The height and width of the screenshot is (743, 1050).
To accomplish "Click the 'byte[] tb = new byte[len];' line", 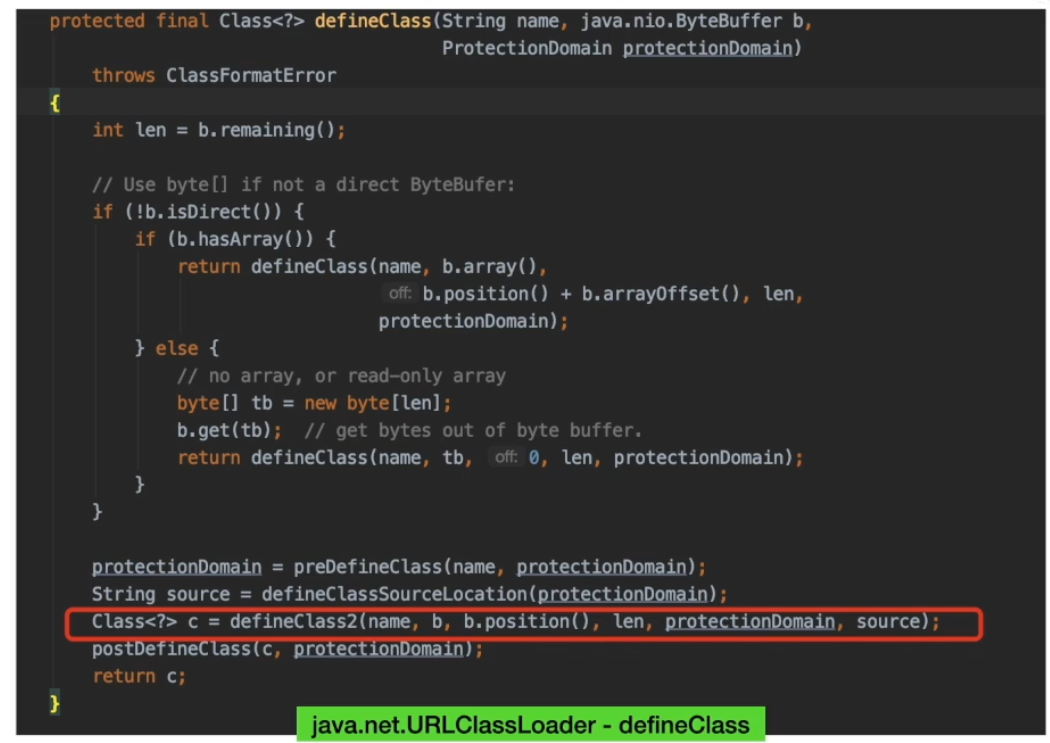I will point(314,403).
